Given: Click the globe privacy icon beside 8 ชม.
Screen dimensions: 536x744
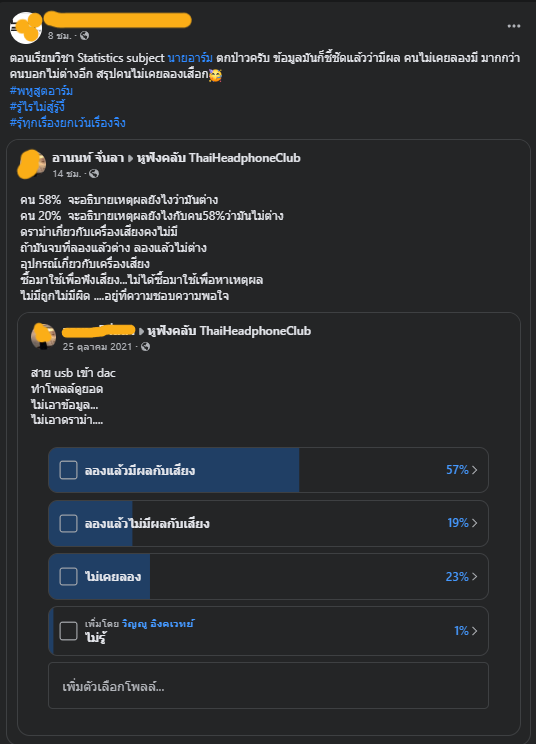Looking at the screenshot, I should [x=84, y=36].
